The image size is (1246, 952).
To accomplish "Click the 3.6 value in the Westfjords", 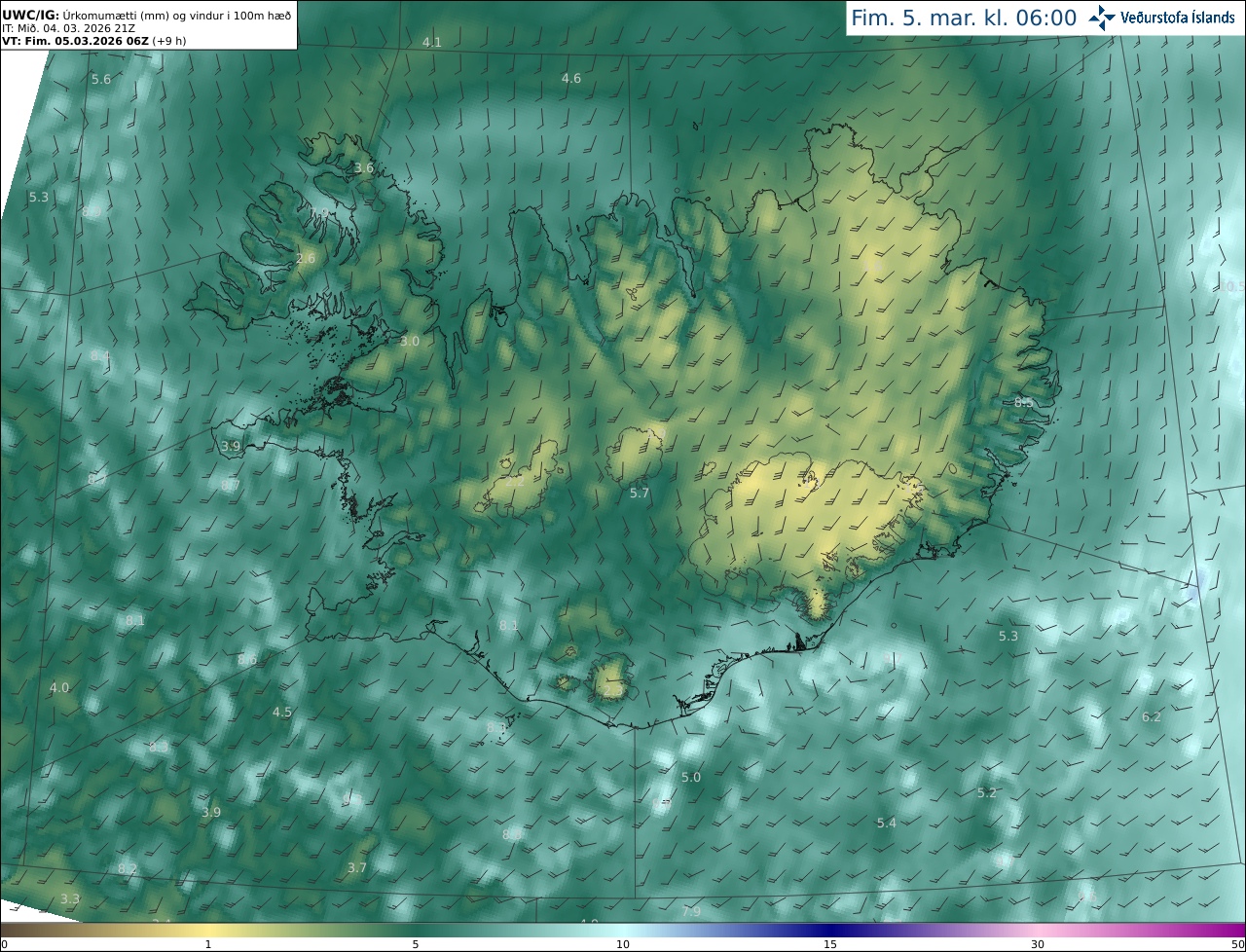I will pos(364,167).
